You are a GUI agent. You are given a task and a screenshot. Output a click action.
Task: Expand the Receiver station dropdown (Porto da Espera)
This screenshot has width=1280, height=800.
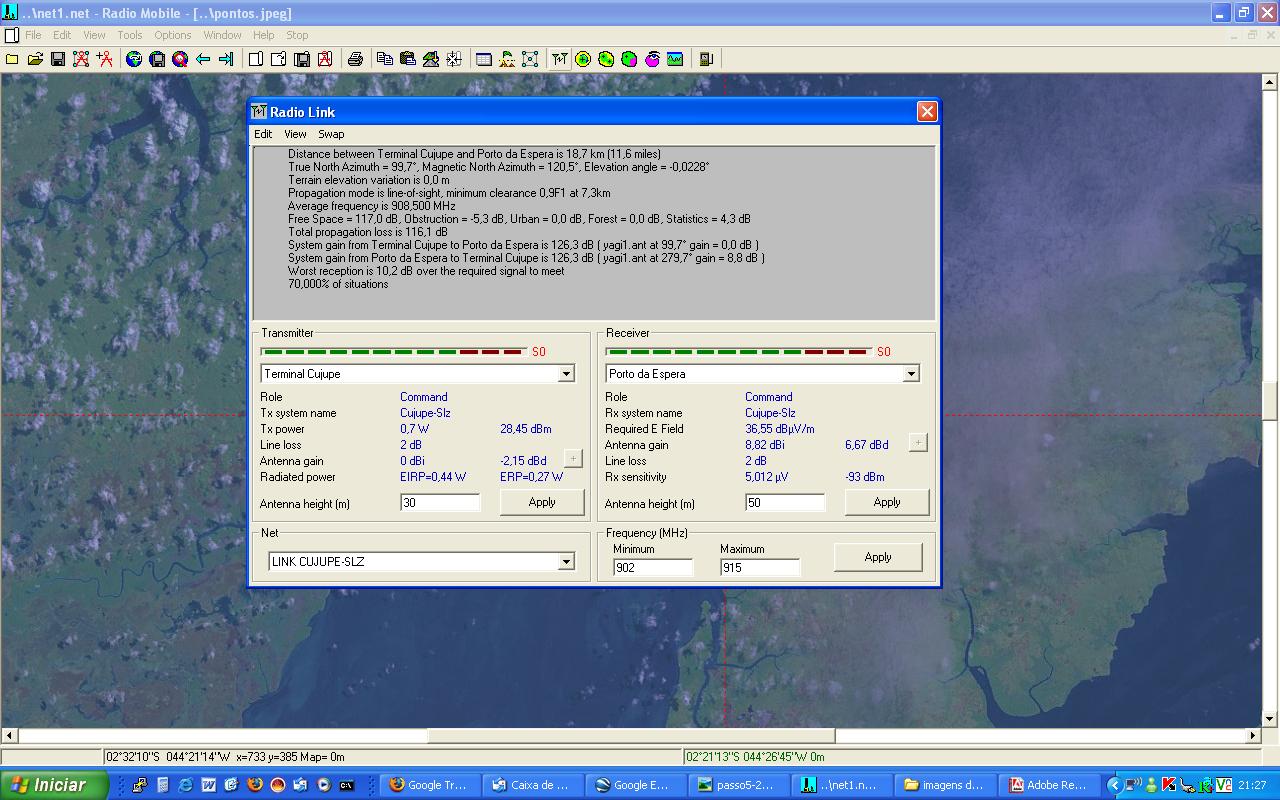pyautogui.click(x=911, y=374)
